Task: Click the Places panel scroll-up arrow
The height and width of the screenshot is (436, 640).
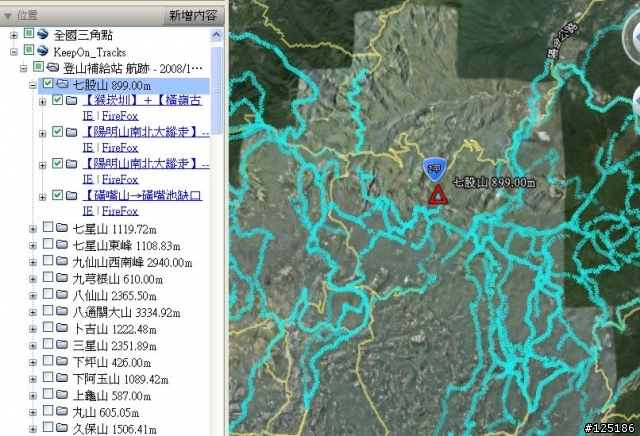Action: point(216,35)
